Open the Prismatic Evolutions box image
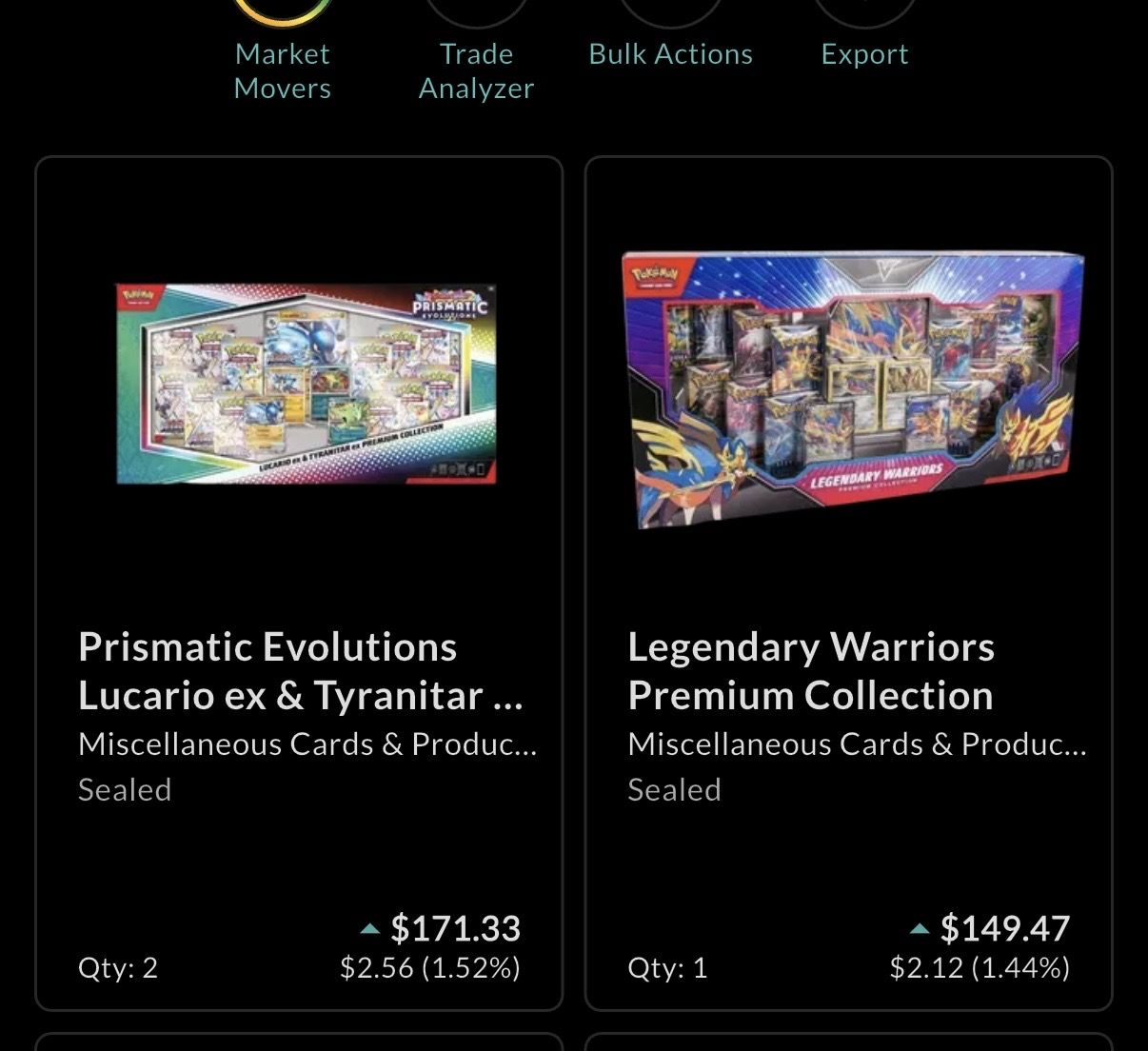The height and width of the screenshot is (1051, 1148). coord(306,384)
